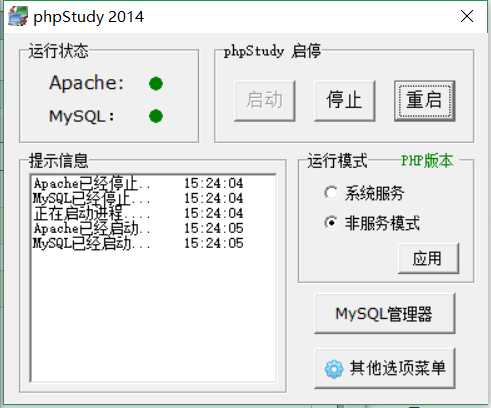Image resolution: width=491 pixels, height=408 pixels.
Task: Click the phpStudy app icon in title bar
Action: [x=18, y=16]
